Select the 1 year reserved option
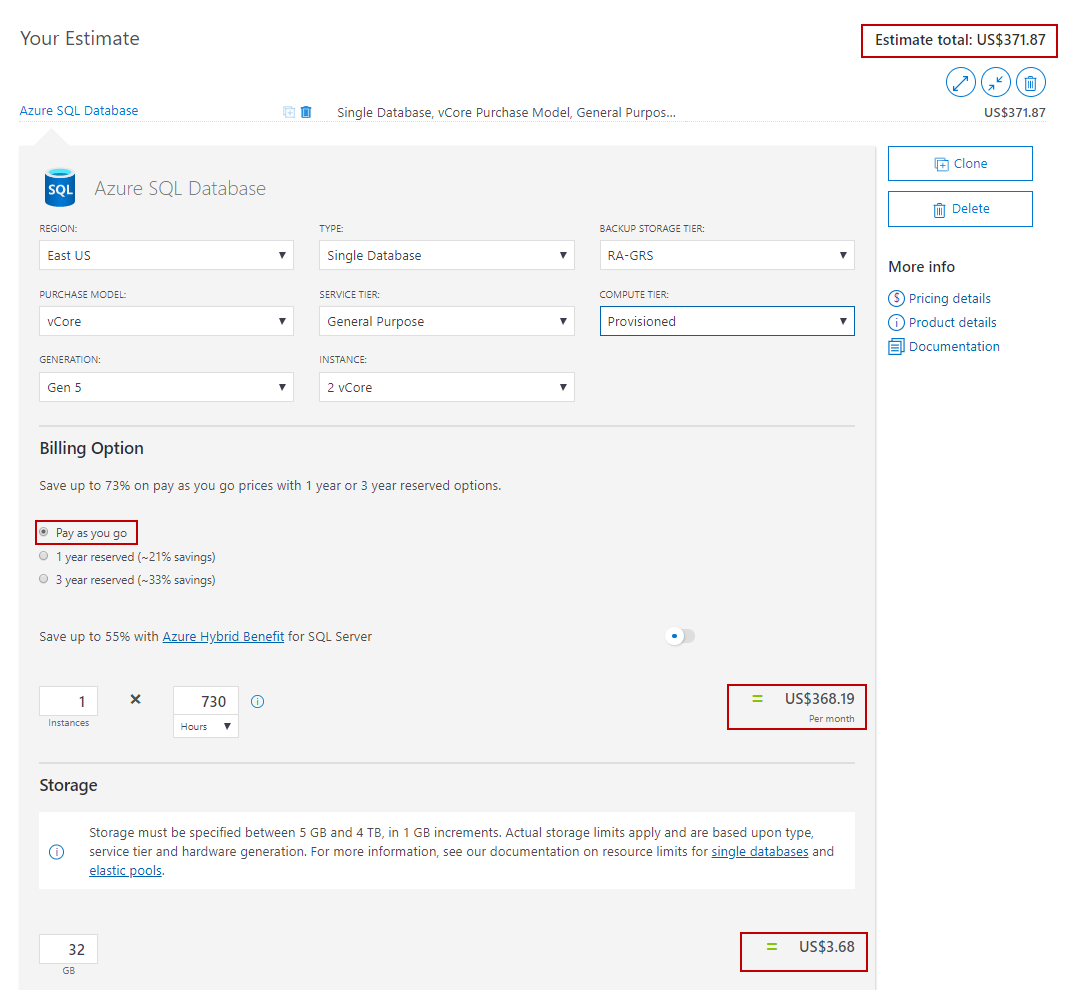 point(44,556)
